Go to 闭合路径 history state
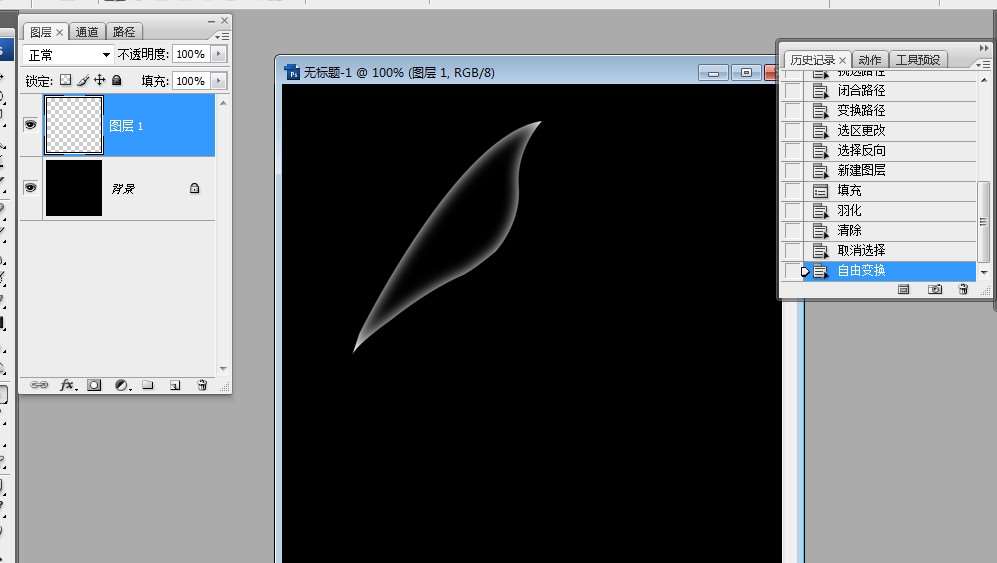 (x=890, y=90)
